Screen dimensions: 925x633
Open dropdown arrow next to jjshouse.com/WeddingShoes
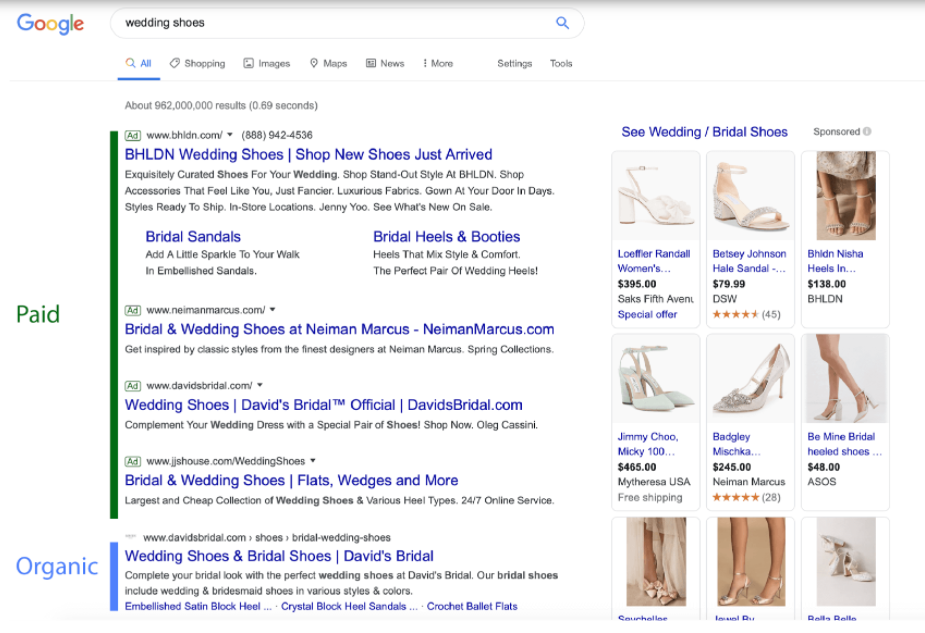(313, 461)
